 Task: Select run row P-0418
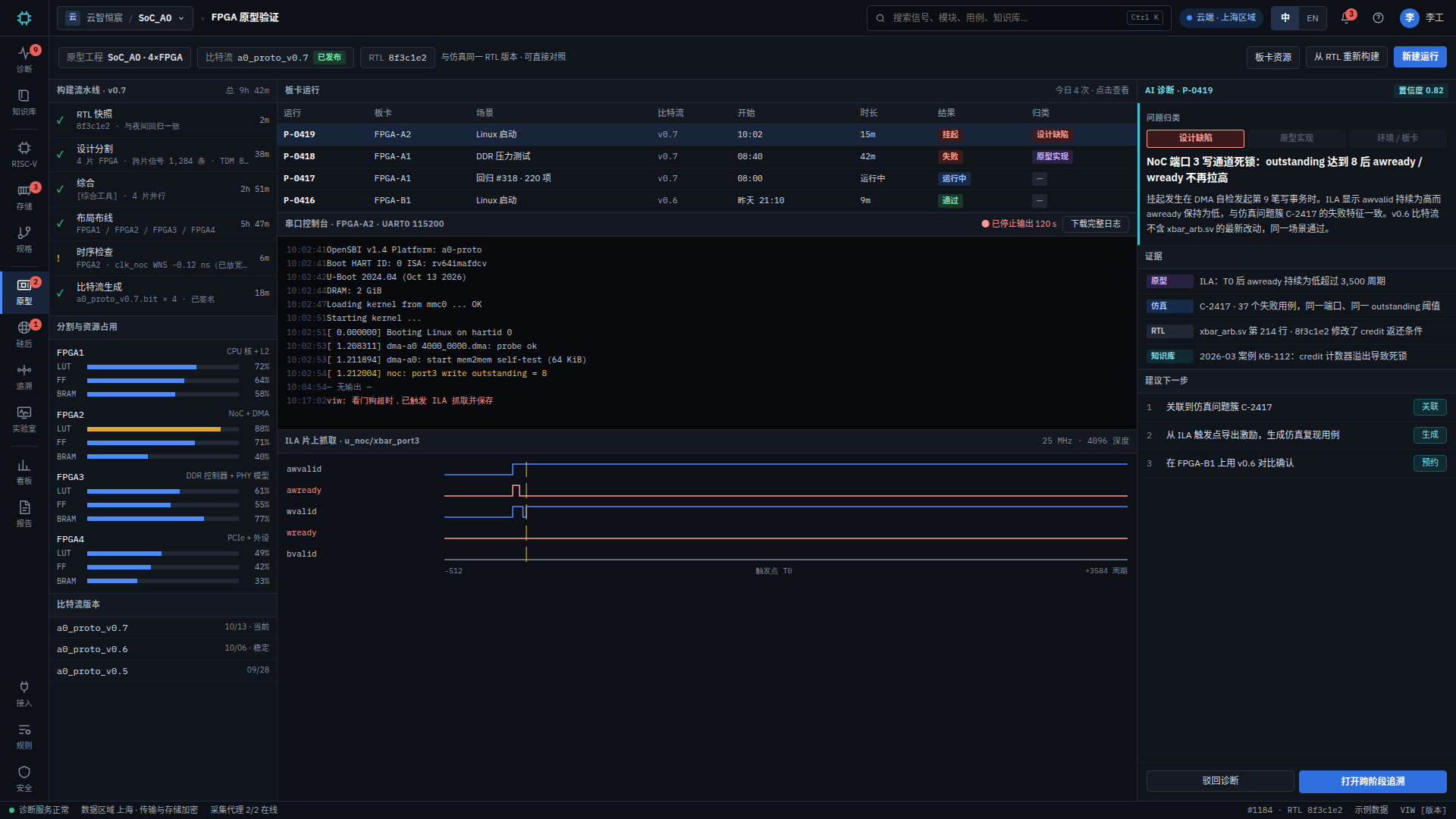(707, 156)
